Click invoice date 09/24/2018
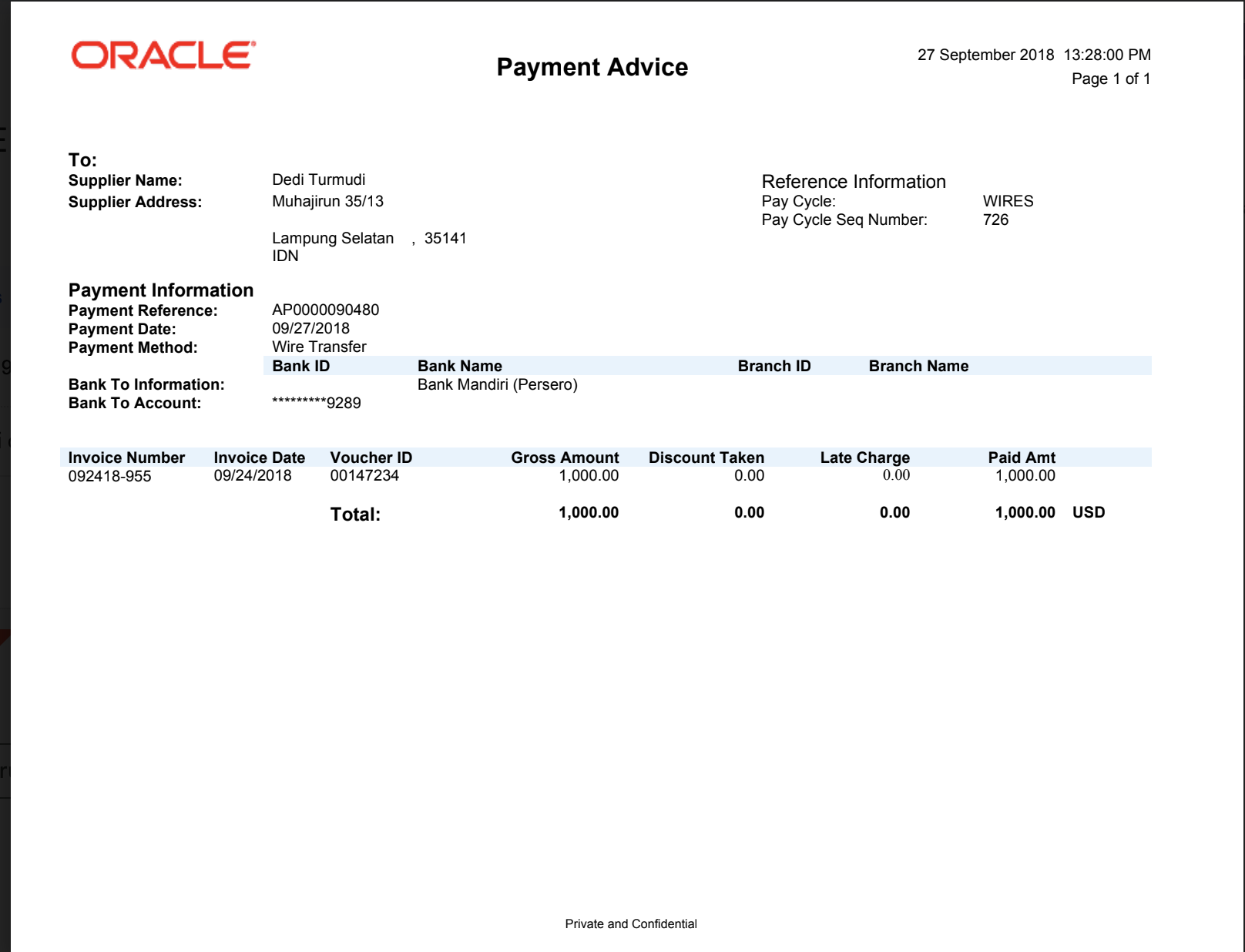 click(x=253, y=475)
